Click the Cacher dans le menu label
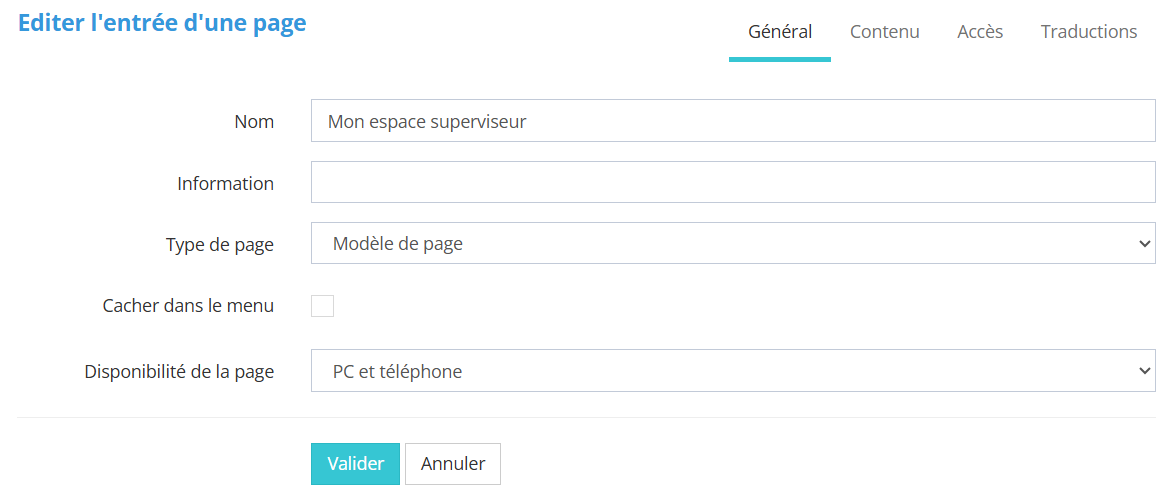 pyautogui.click(x=188, y=306)
